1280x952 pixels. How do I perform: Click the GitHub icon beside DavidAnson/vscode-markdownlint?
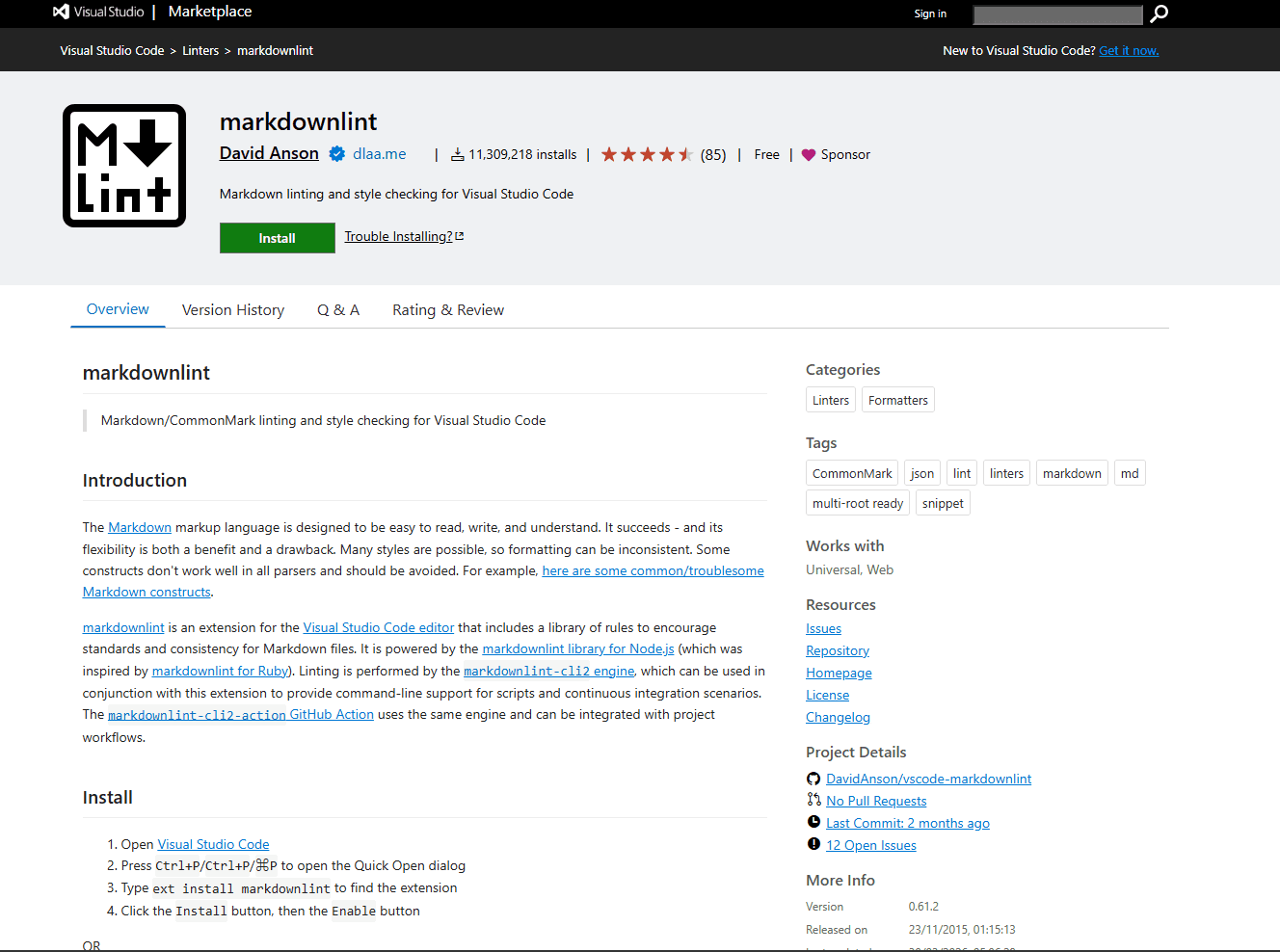813,779
